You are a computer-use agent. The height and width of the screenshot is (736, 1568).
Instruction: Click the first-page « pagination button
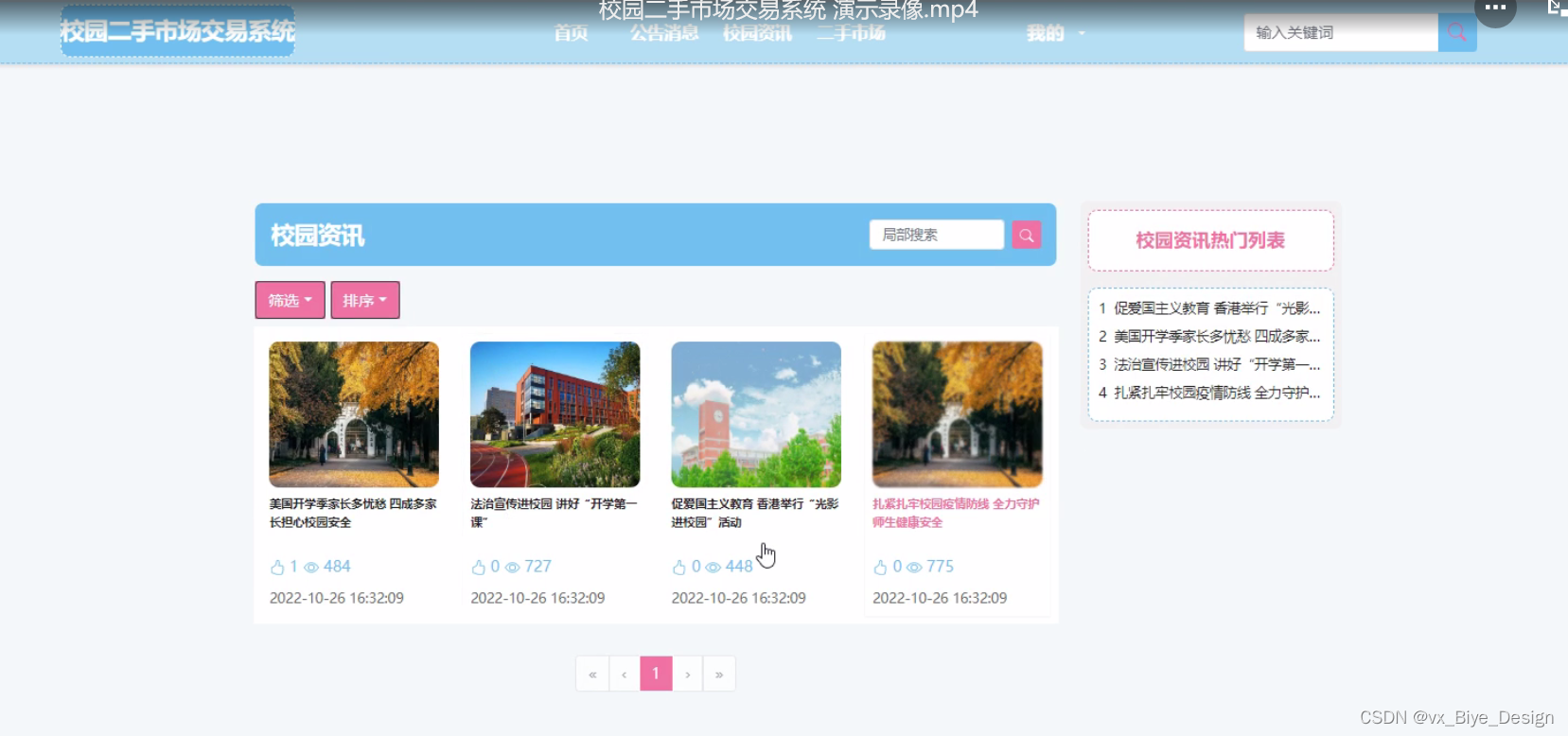point(592,674)
